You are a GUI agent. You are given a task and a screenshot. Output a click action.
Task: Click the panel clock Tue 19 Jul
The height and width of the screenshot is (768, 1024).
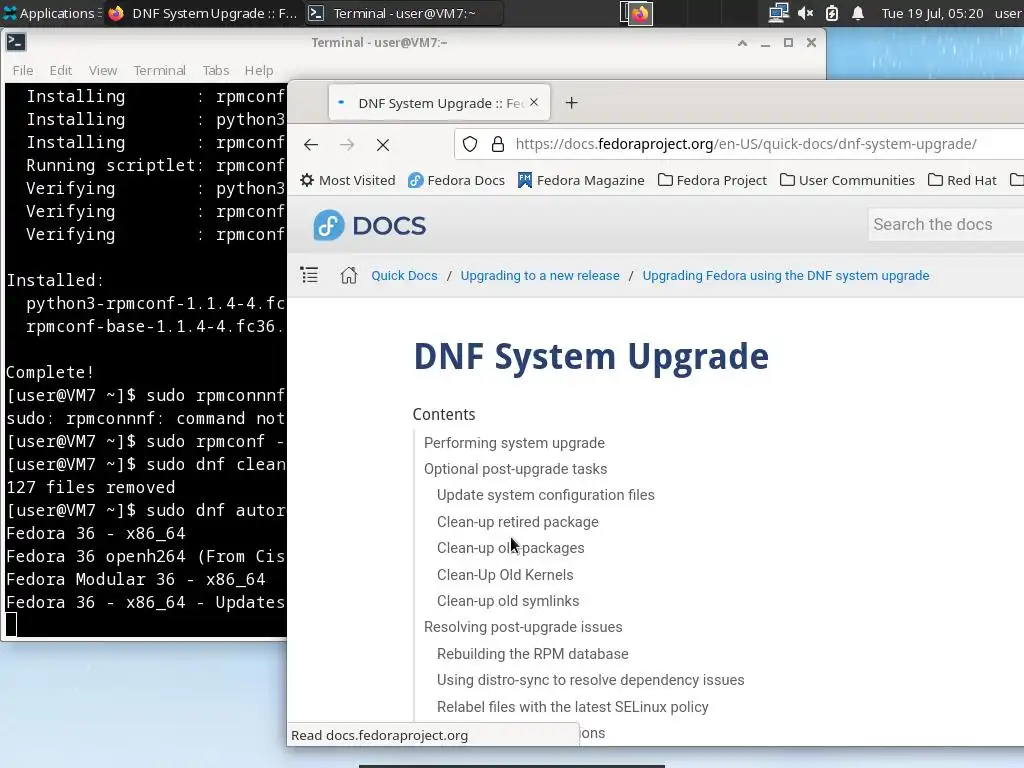932,13
